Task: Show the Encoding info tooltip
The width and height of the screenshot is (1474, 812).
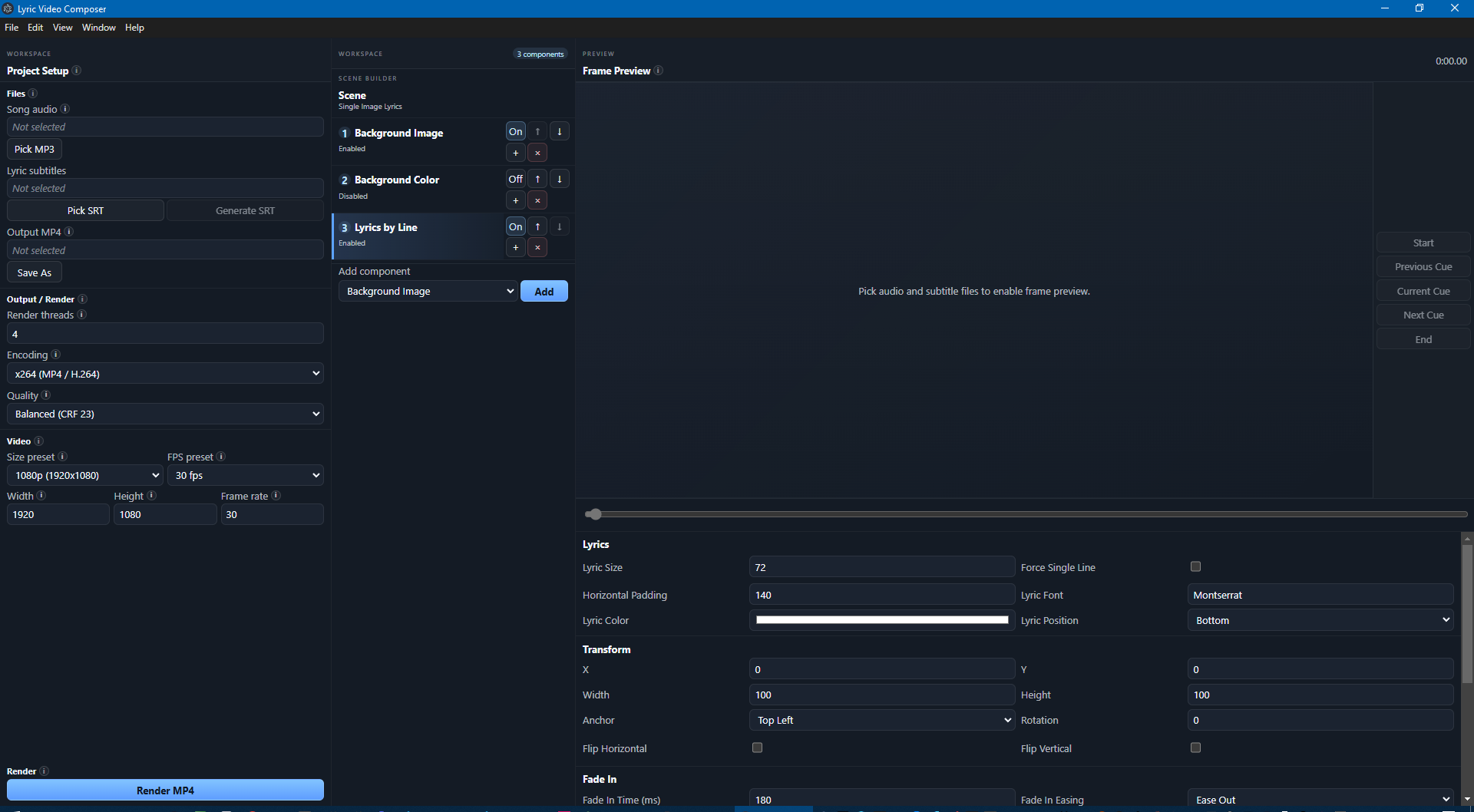Action: pos(56,355)
